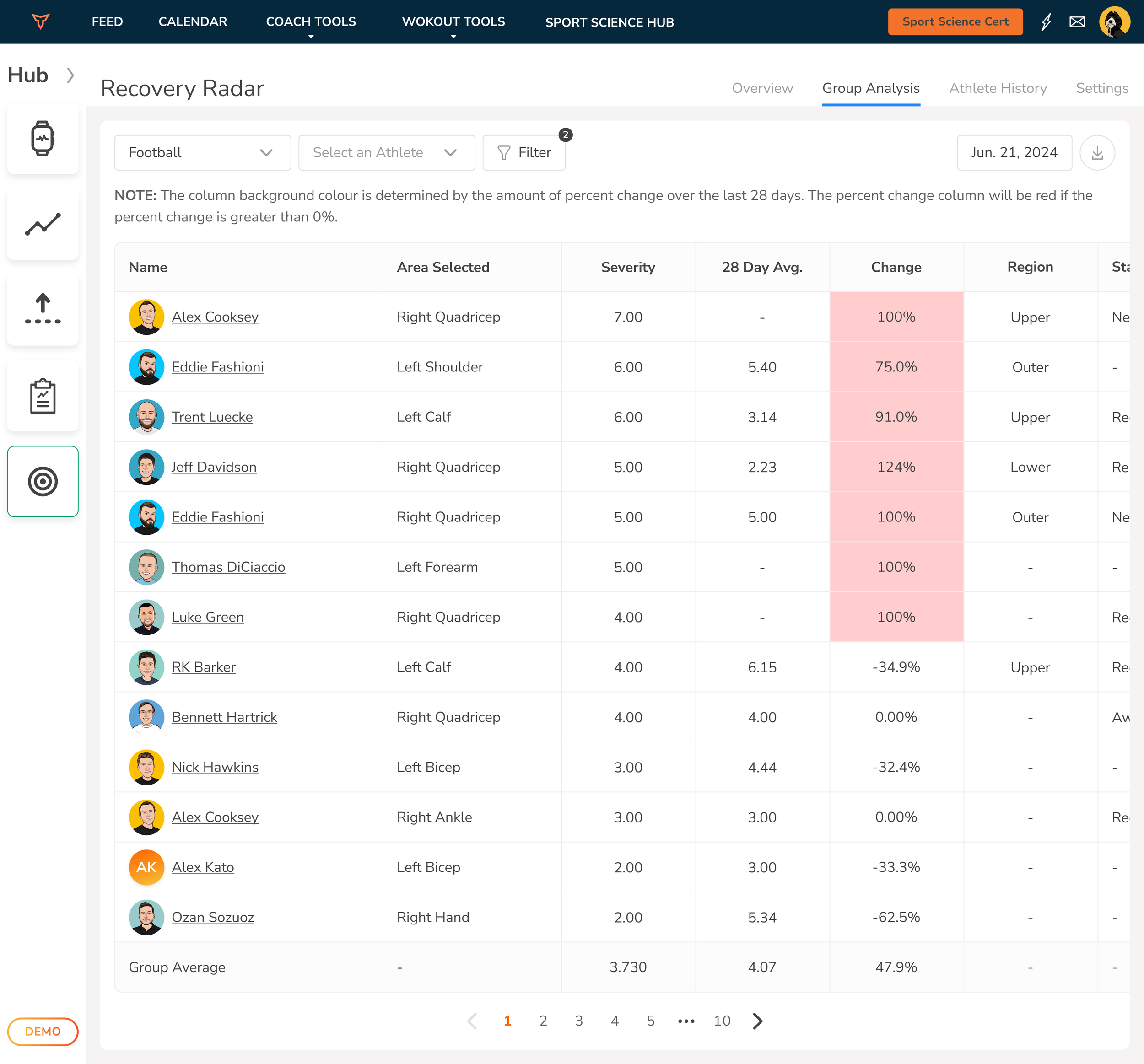
Task: Click the logo icon in top left
Action: pos(40,22)
